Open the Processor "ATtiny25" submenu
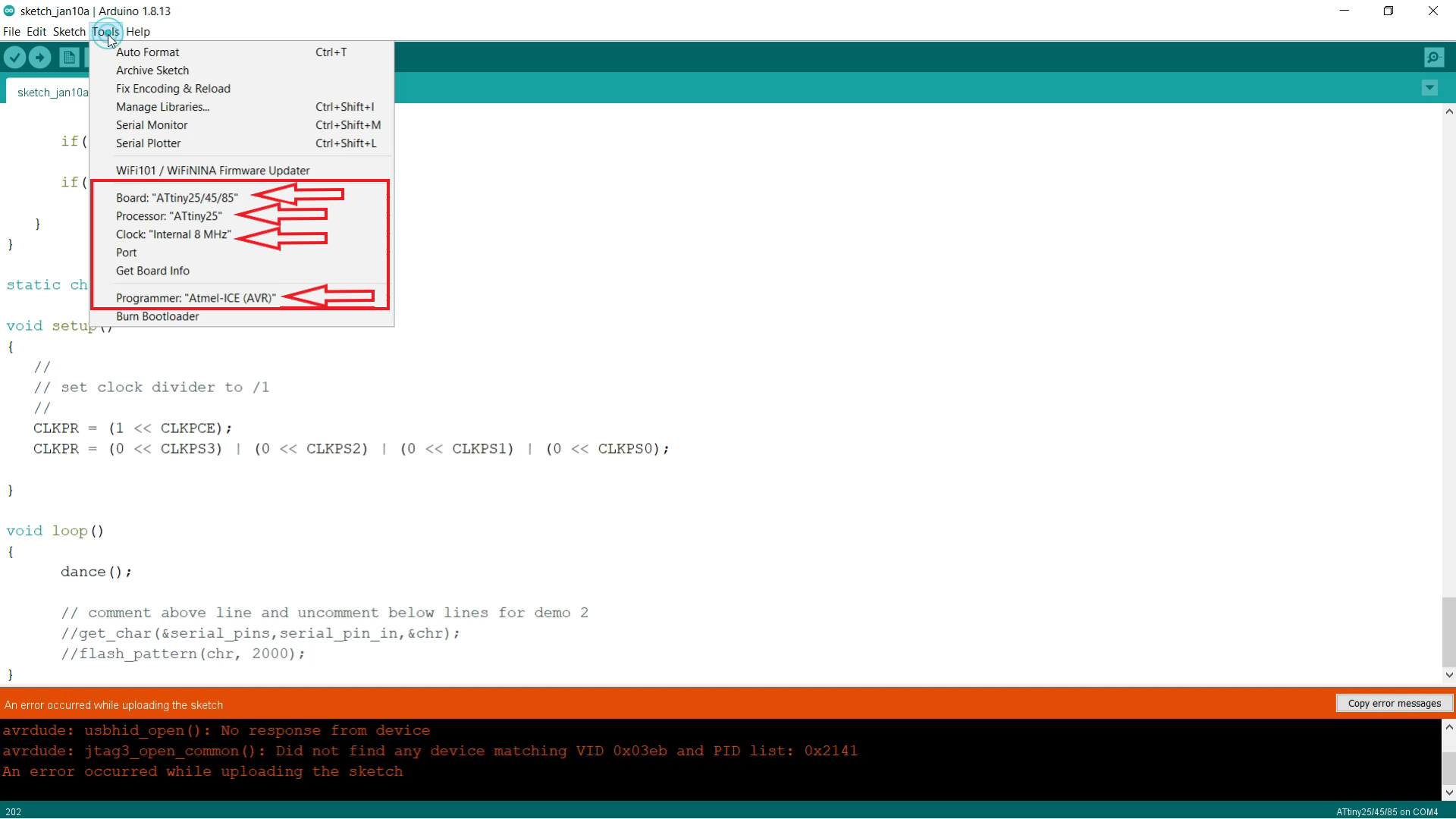Viewport: 1456px width, 819px height. coord(168,216)
